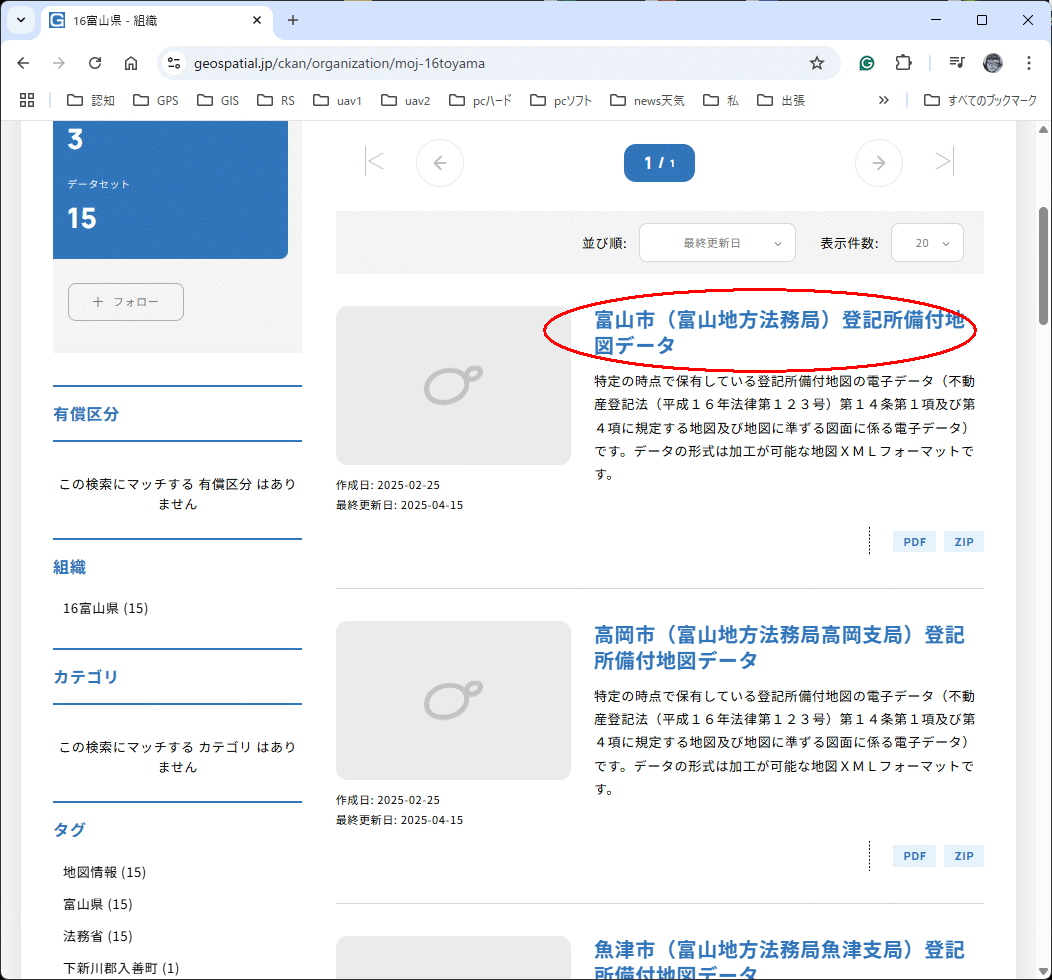Click the address bar URL field
Image resolution: width=1052 pixels, height=980 pixels.
click(x=480, y=63)
